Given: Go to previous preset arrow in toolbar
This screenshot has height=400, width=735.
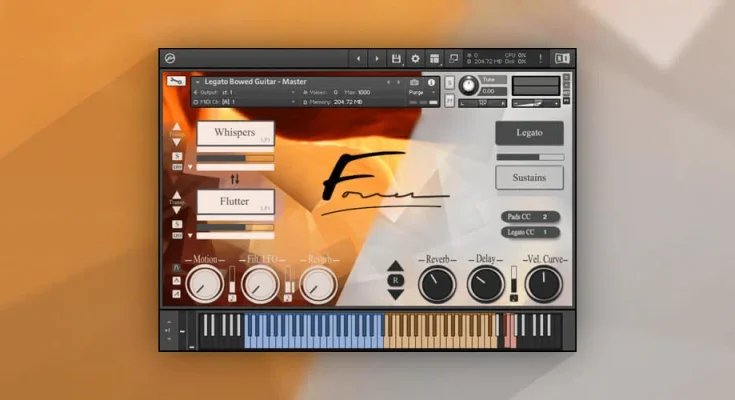Looking at the screenshot, I should [x=357, y=59].
